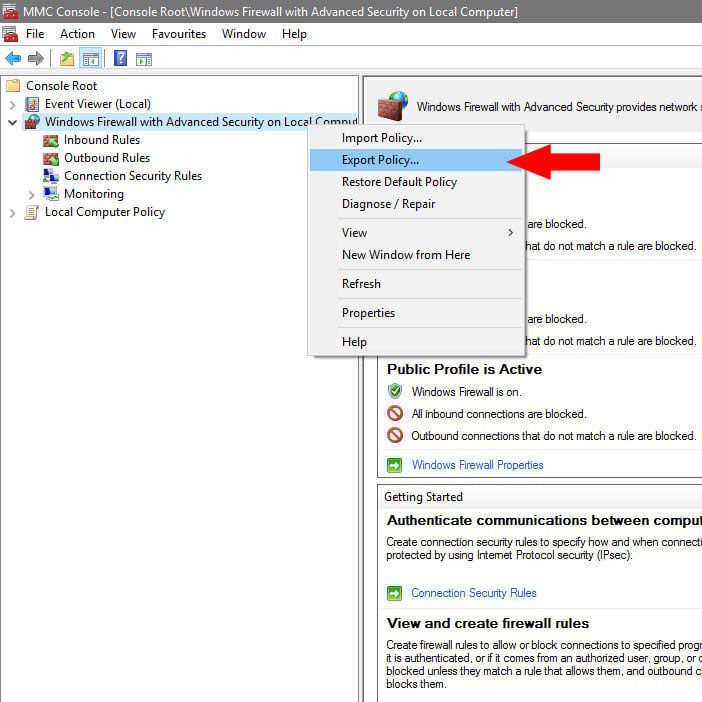
Task: Click the green arrow beside Windows Firewall Properties
Action: pyautogui.click(x=394, y=465)
